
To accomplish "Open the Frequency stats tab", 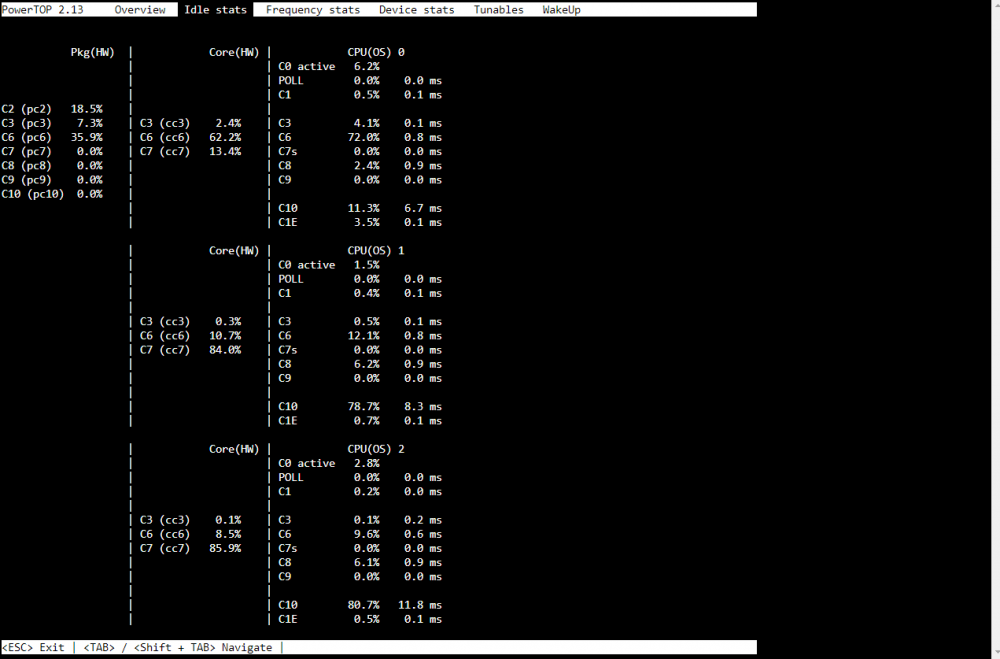I will pos(312,10).
